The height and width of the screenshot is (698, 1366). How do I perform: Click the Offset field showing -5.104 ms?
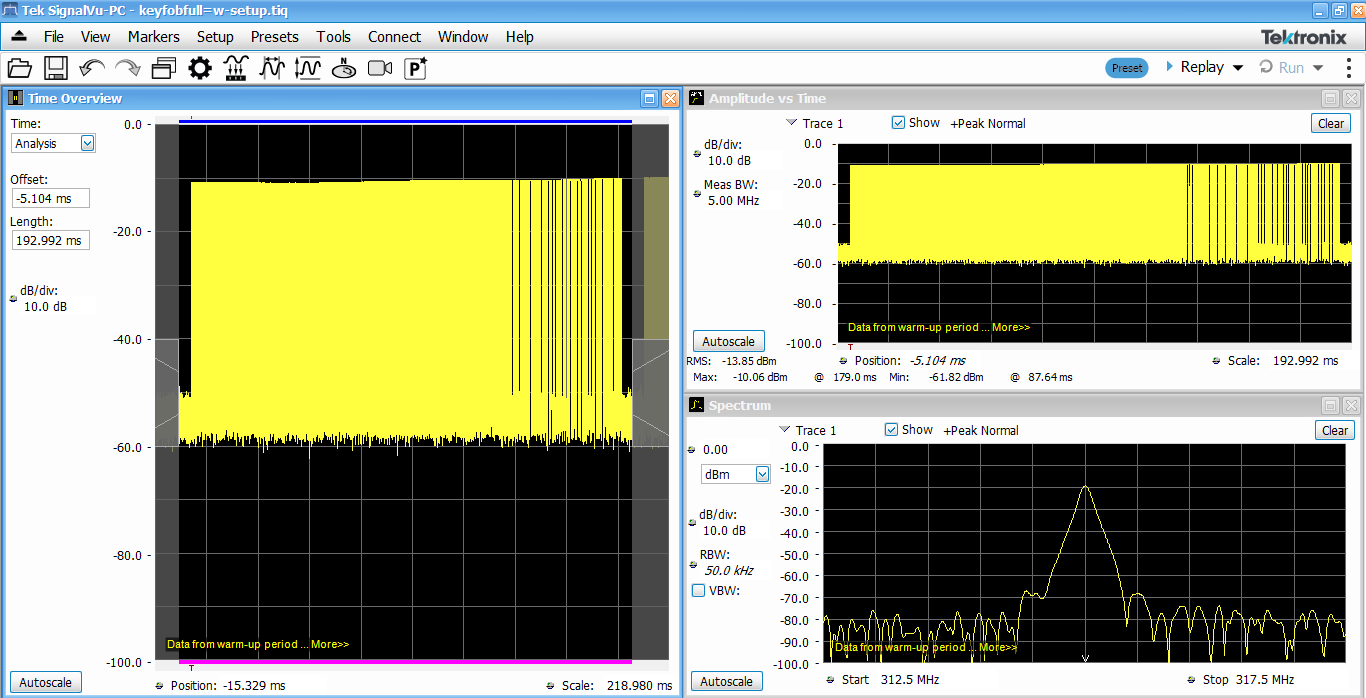pyautogui.click(x=50, y=198)
